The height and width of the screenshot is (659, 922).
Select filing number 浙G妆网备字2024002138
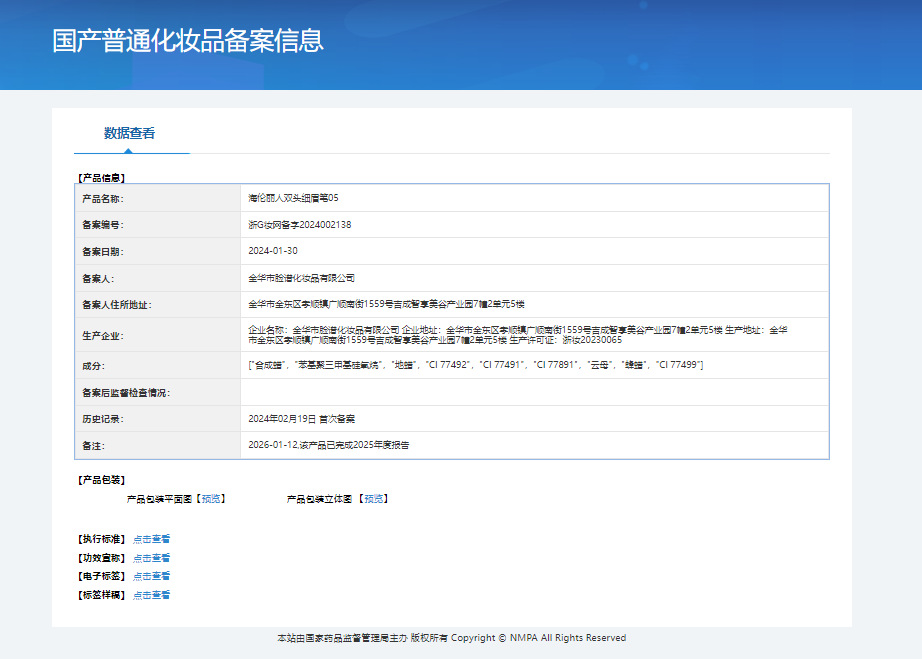300,225
